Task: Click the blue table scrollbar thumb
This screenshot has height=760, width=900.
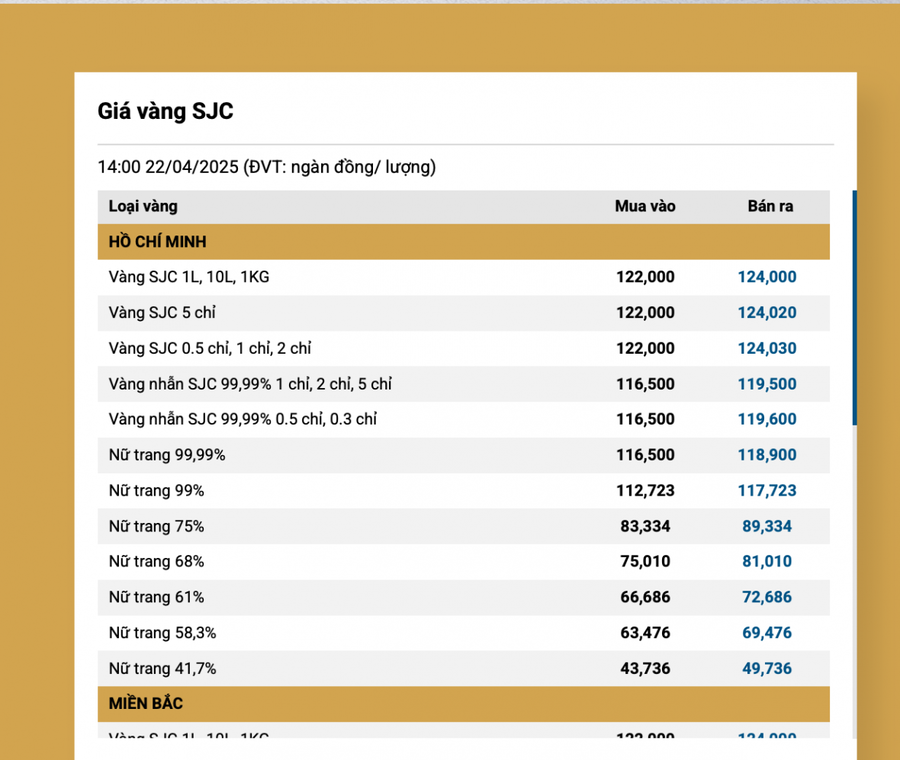Action: click(x=855, y=308)
